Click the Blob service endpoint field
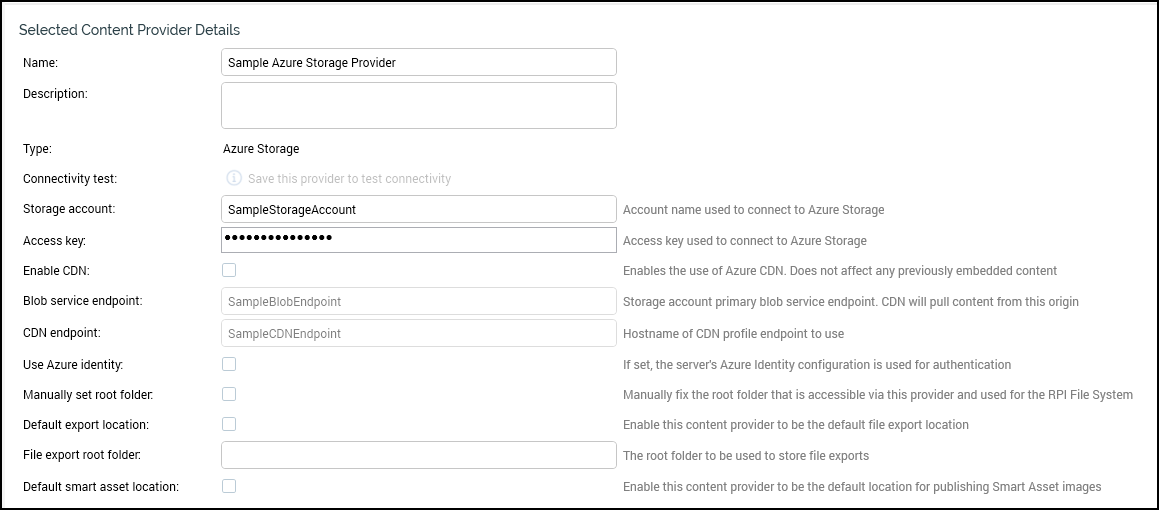This screenshot has height=510, width=1159. point(418,301)
